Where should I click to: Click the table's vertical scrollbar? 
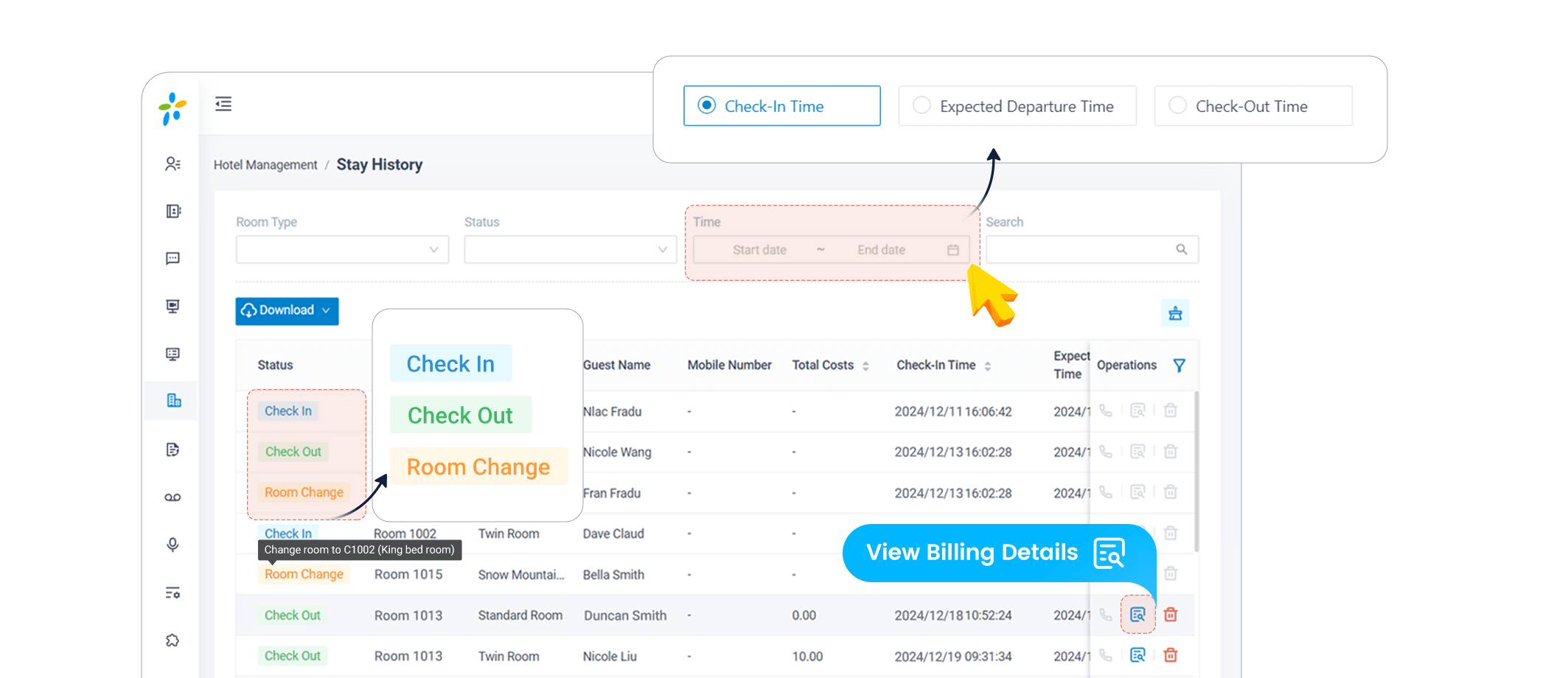click(1196, 472)
